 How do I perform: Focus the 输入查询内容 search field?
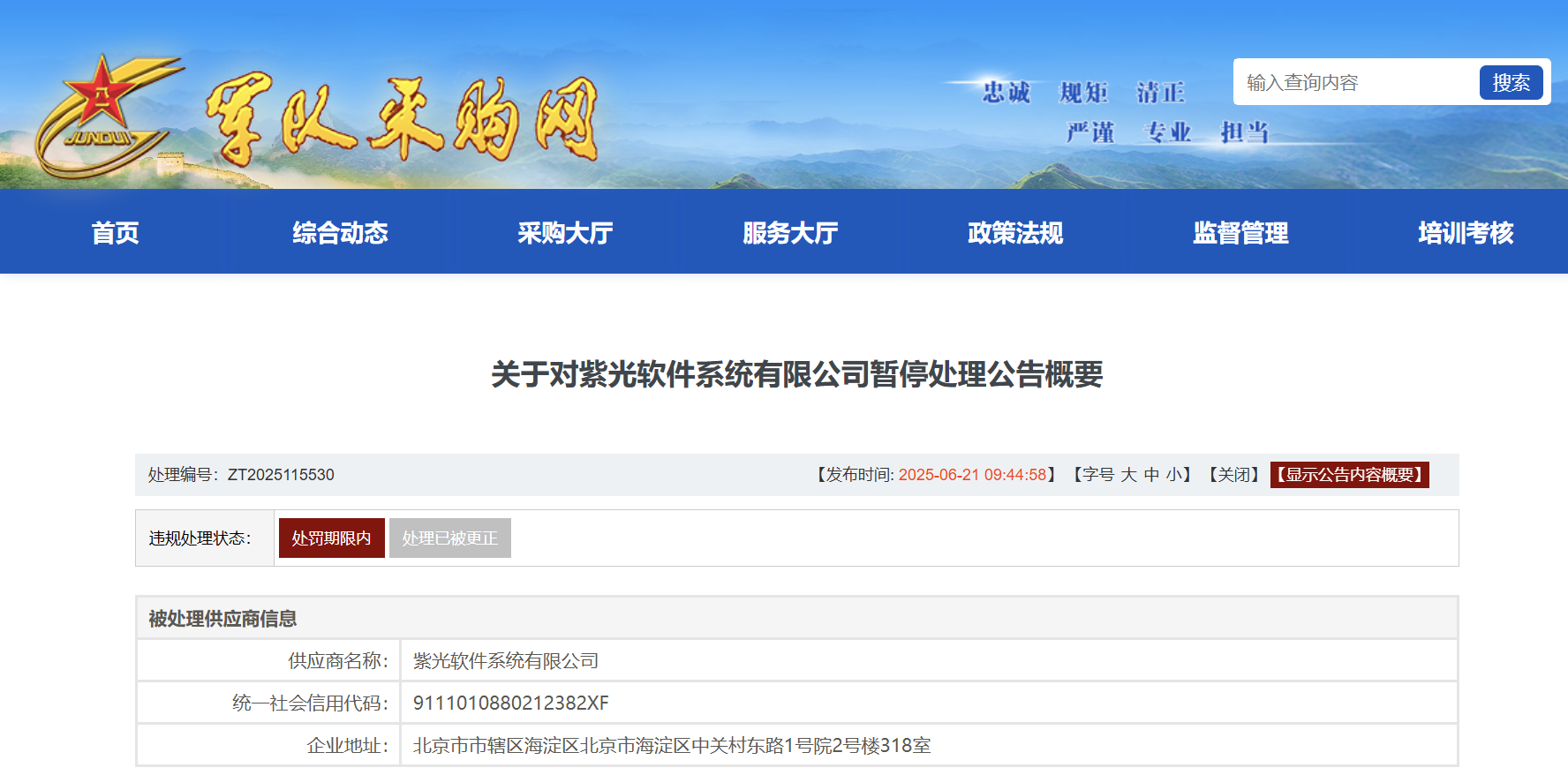pyautogui.click(x=1358, y=82)
